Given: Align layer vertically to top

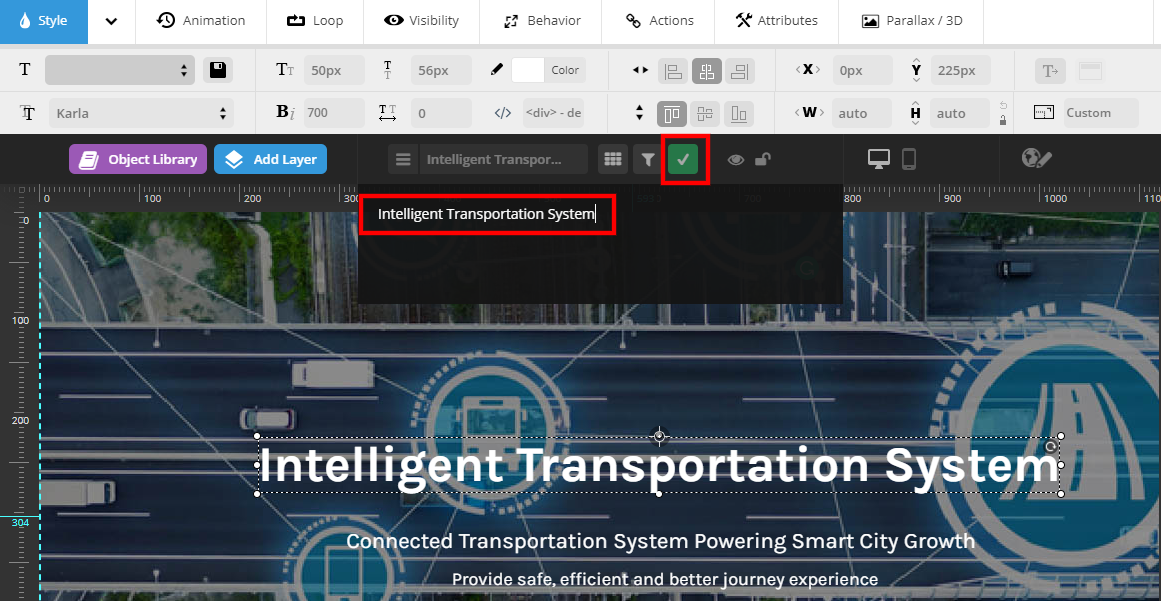Looking at the screenshot, I should tap(672, 114).
